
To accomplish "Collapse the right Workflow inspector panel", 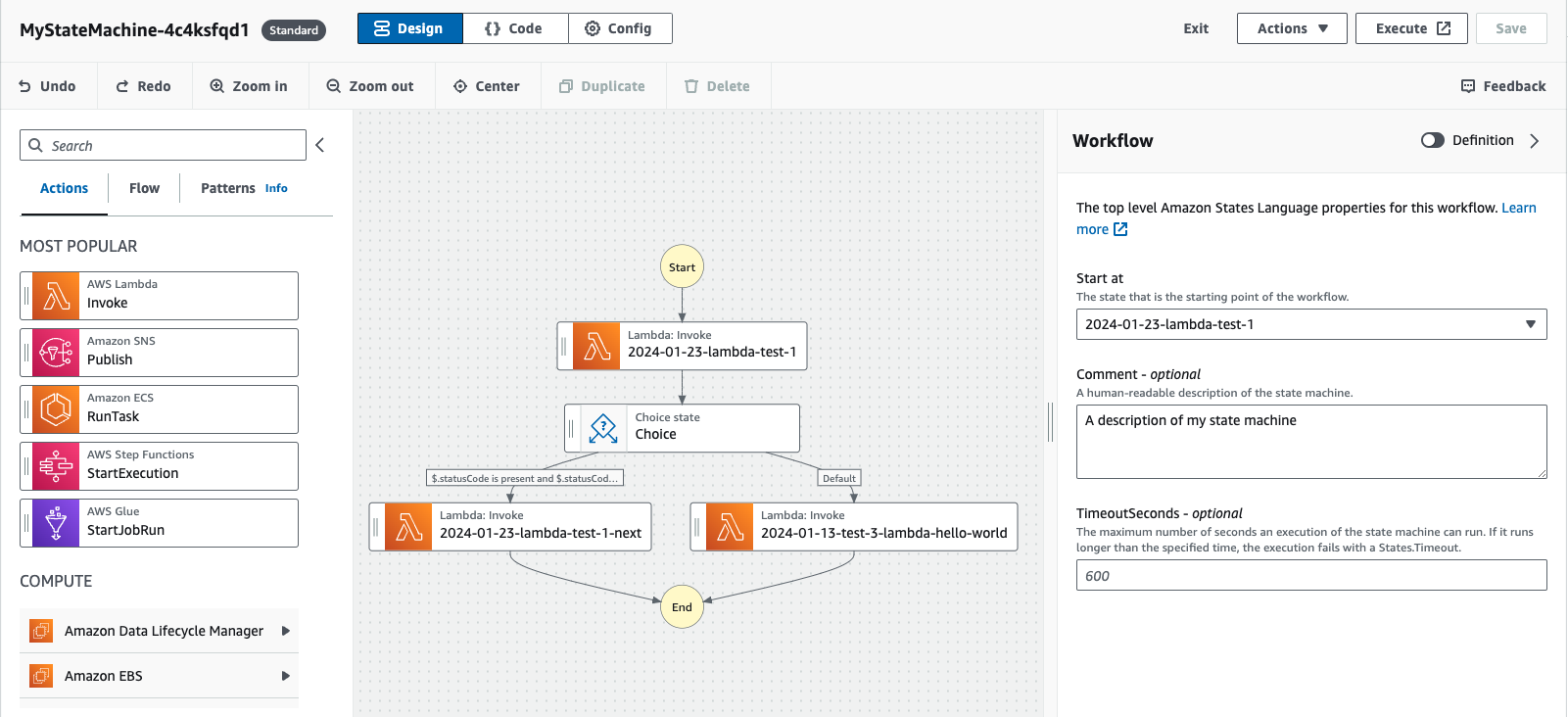I will point(1535,140).
